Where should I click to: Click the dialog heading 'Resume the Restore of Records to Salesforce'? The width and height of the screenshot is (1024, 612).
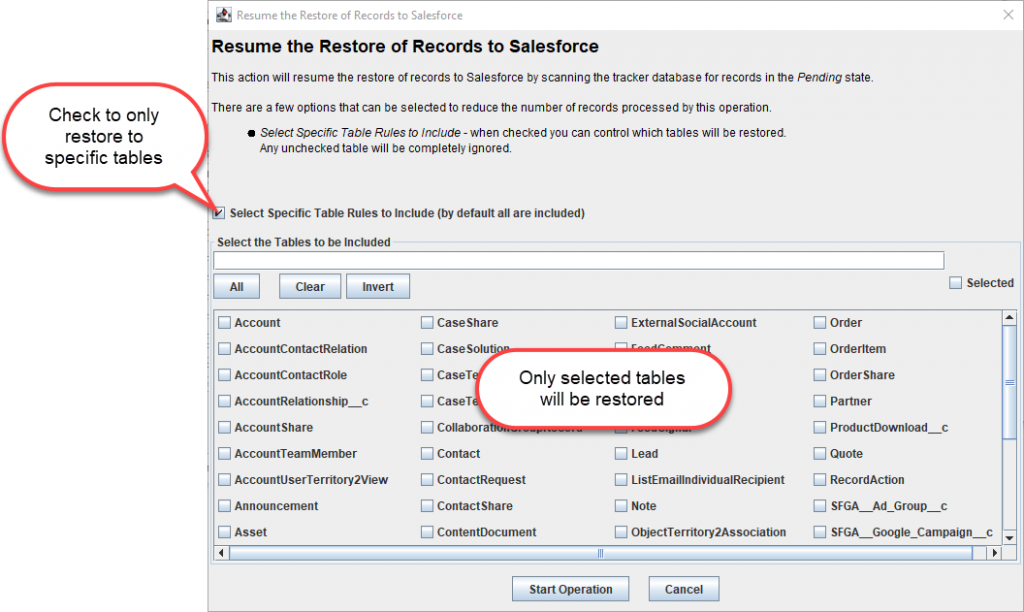(405, 46)
